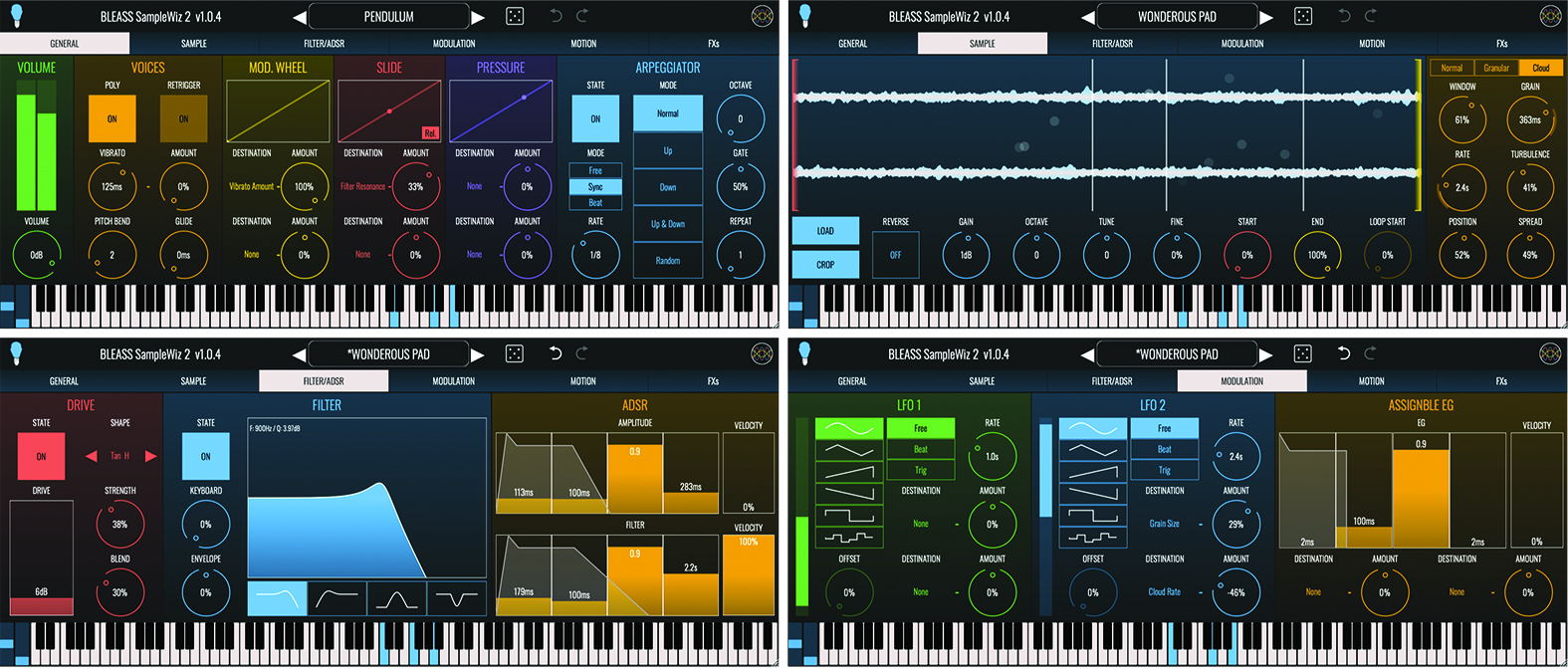The width and height of the screenshot is (1568, 672).
Task: Select the notch filter shape icon
Action: (x=456, y=598)
